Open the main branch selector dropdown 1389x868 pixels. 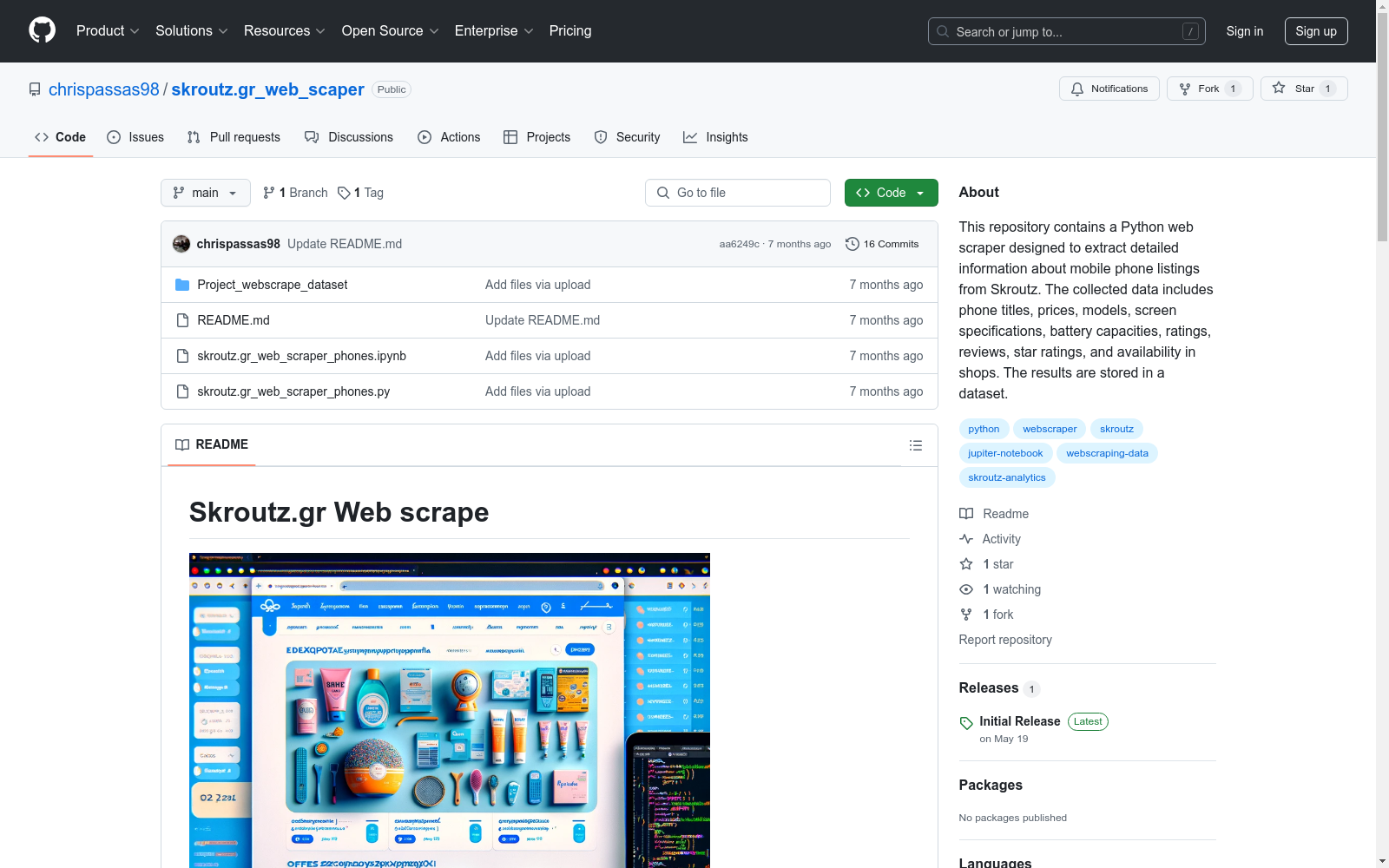pos(206,193)
